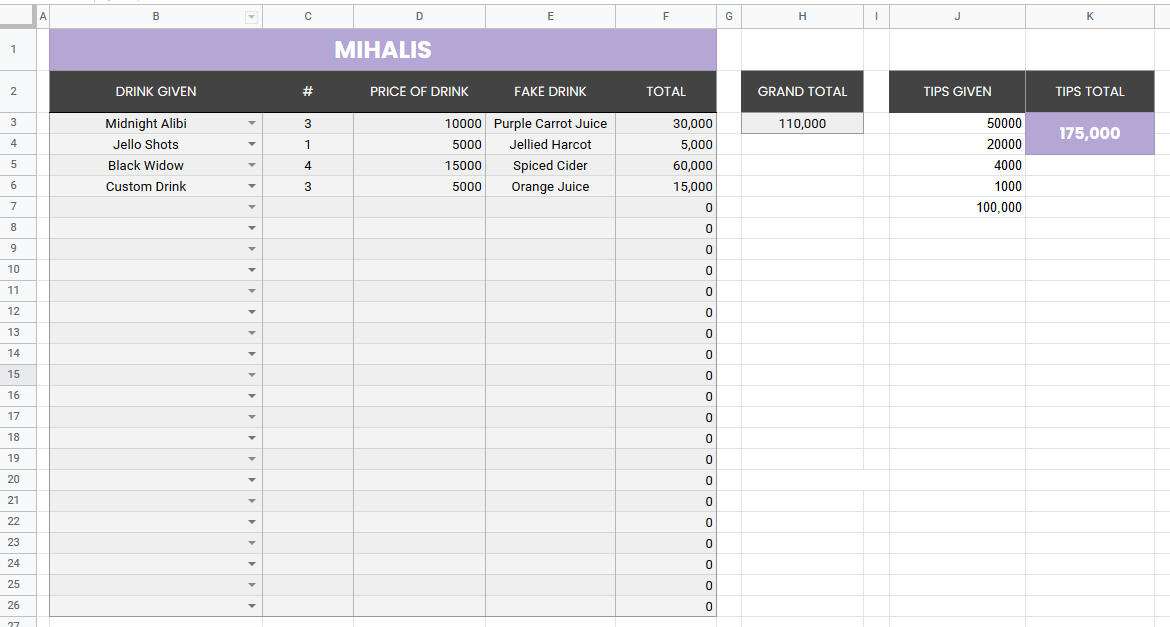Image resolution: width=1170 pixels, height=627 pixels.
Task: Select the DRINK GIVEN header cell
Action: pyautogui.click(x=156, y=92)
